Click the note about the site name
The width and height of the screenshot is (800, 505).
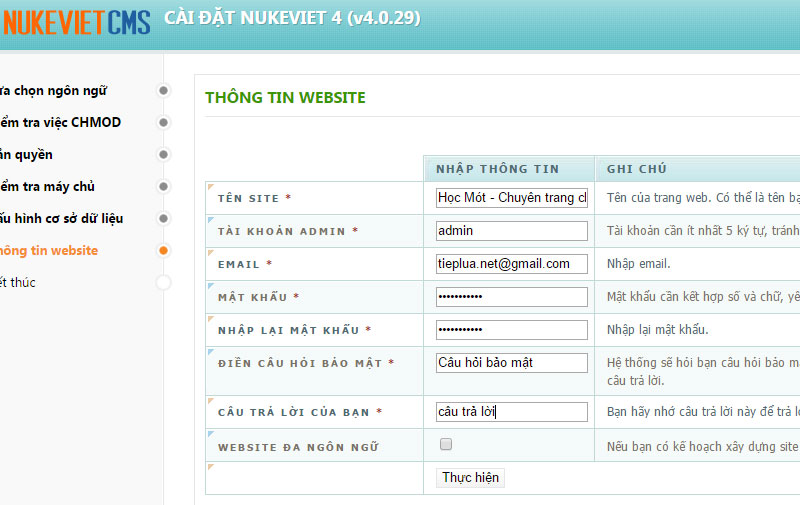(703, 197)
